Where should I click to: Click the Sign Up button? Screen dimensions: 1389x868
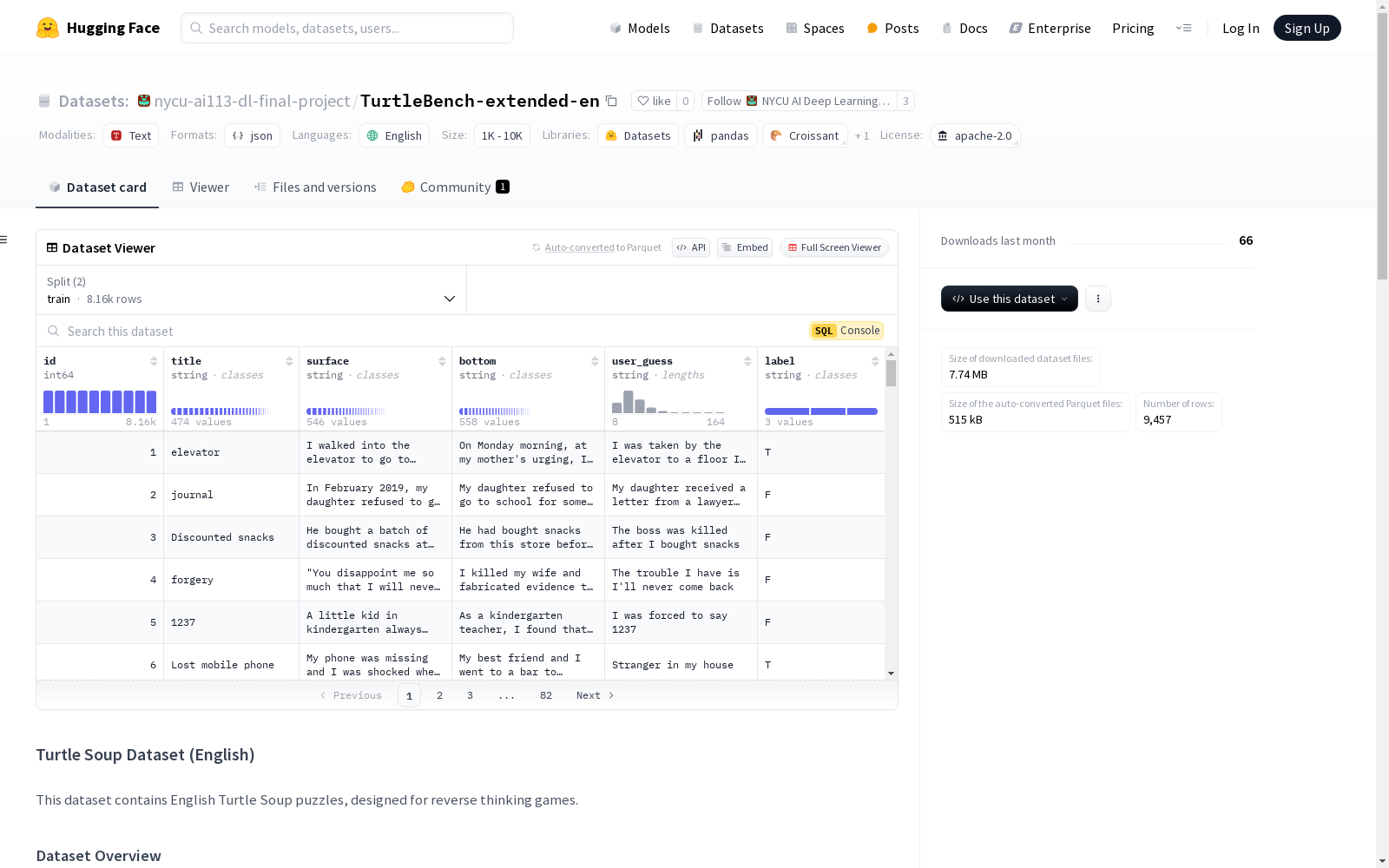coord(1307,28)
